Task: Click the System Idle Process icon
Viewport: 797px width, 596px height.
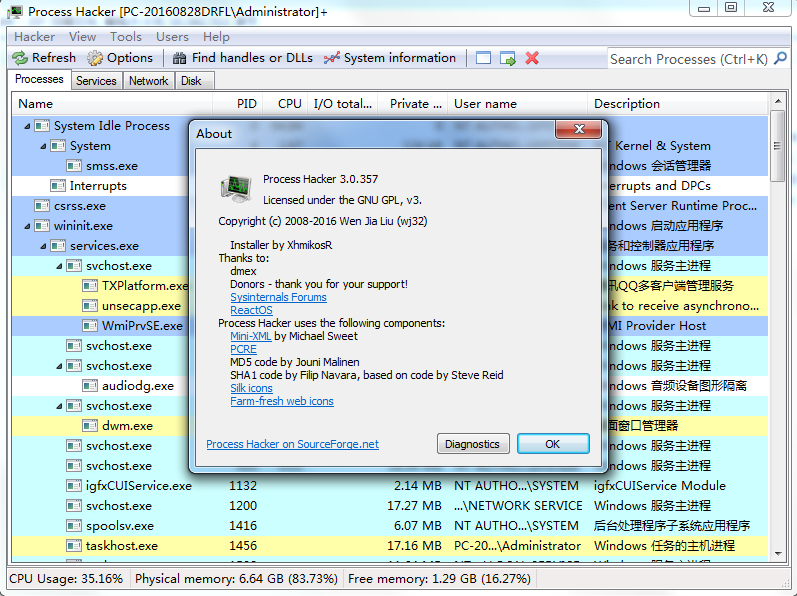Action: tap(42, 126)
